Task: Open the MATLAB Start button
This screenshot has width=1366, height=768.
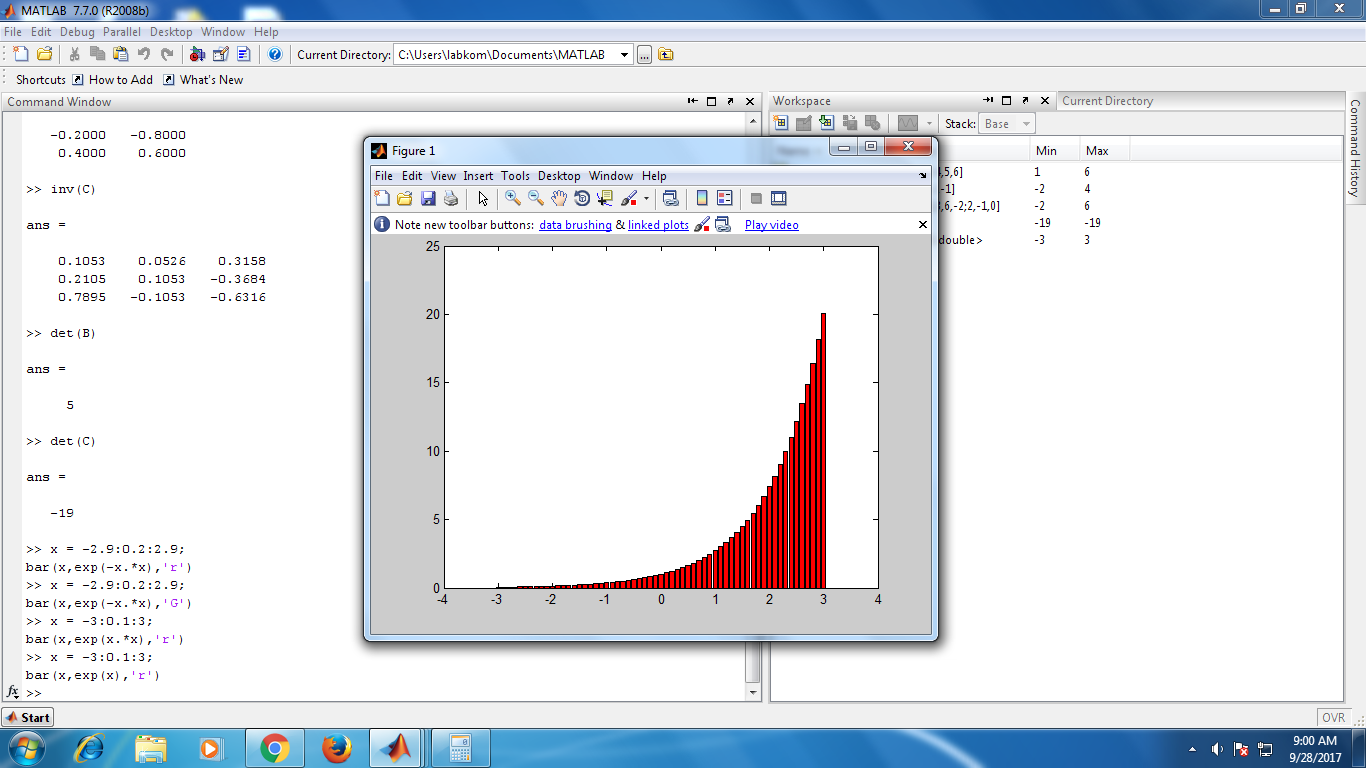Action: 28,717
